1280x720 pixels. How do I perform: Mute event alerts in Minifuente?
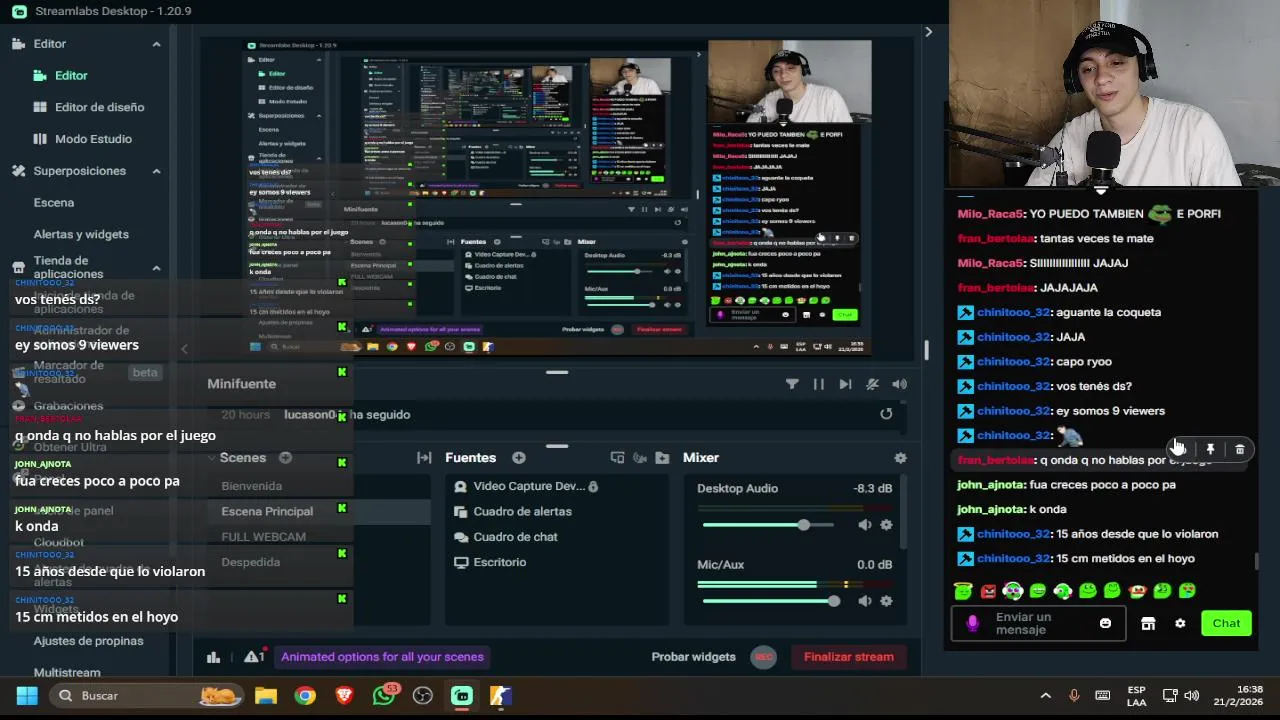coord(872,384)
